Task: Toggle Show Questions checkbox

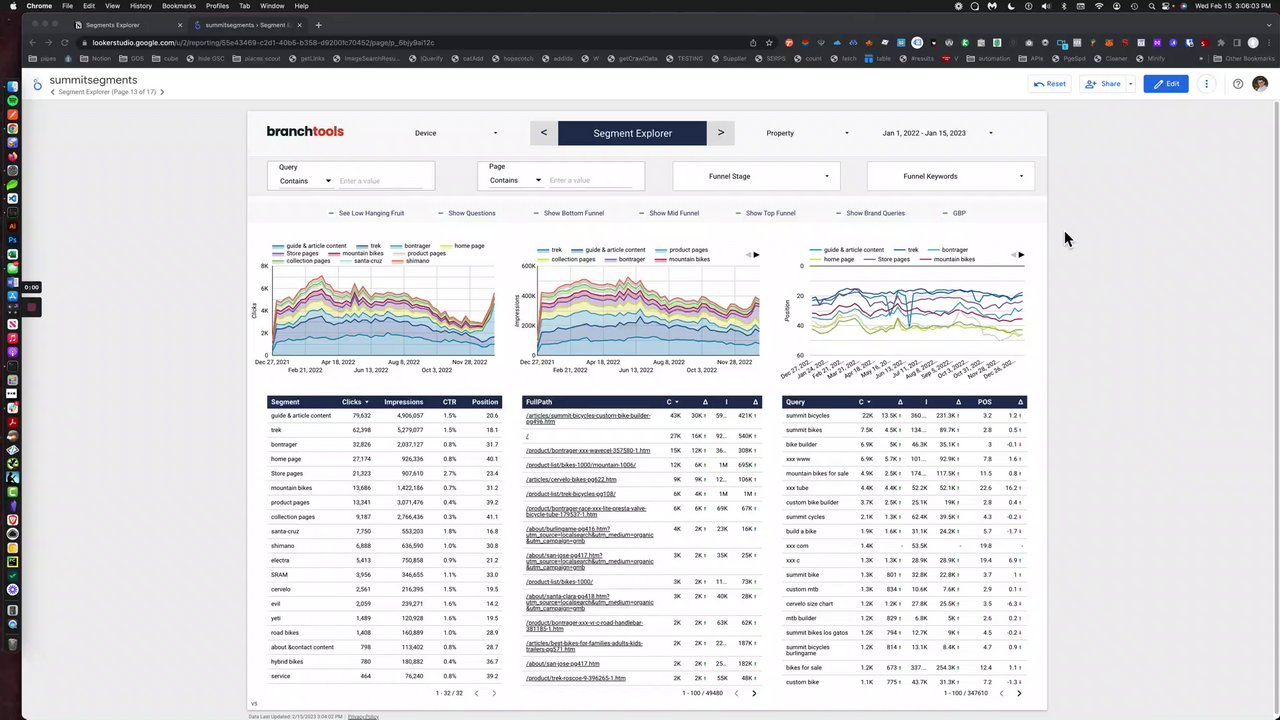Action: 441,213
